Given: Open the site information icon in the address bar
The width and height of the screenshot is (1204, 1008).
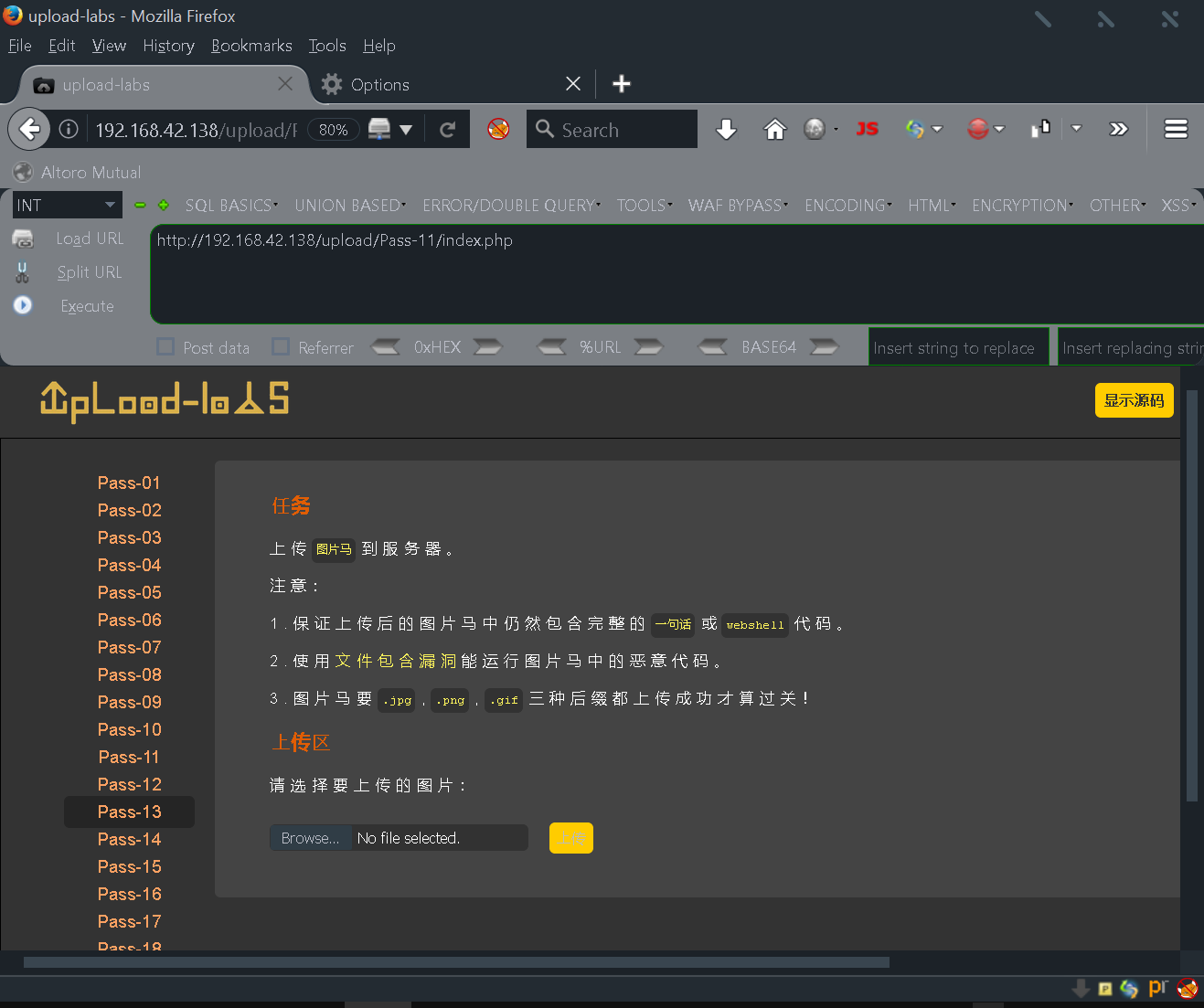Looking at the screenshot, I should tap(69, 130).
